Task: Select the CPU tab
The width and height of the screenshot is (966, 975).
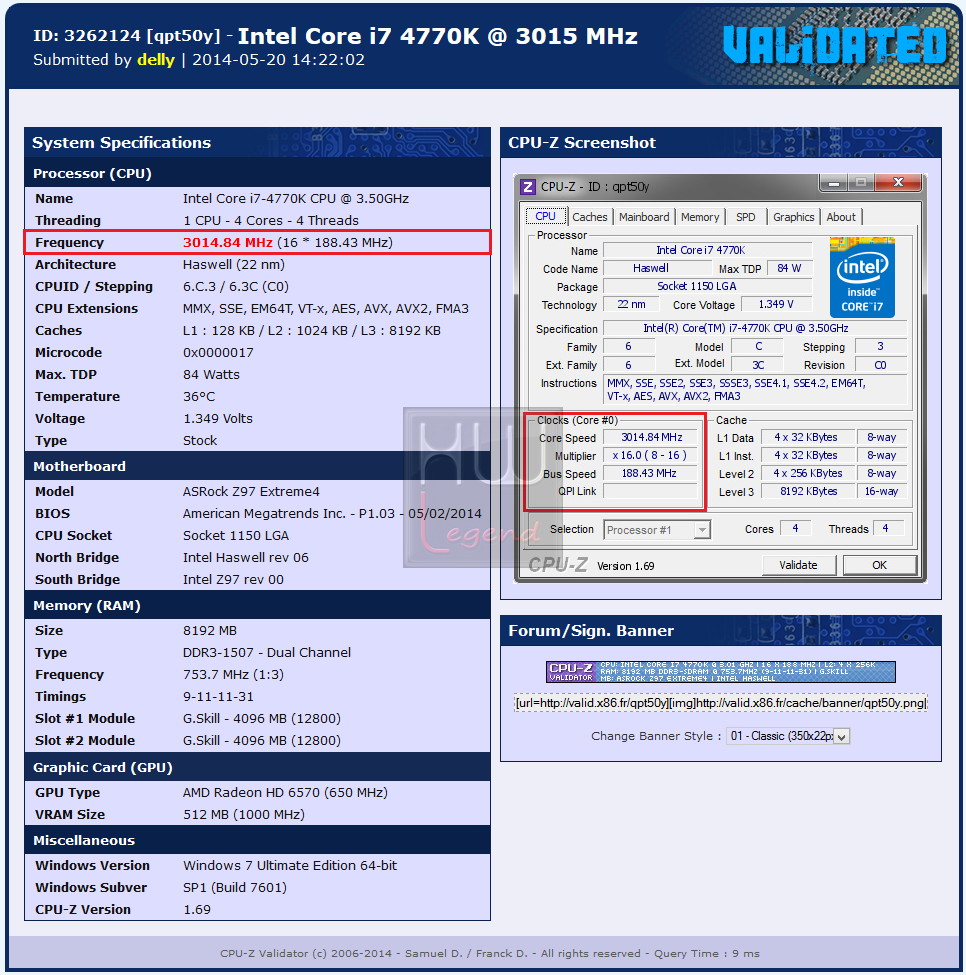Action: click(545, 216)
